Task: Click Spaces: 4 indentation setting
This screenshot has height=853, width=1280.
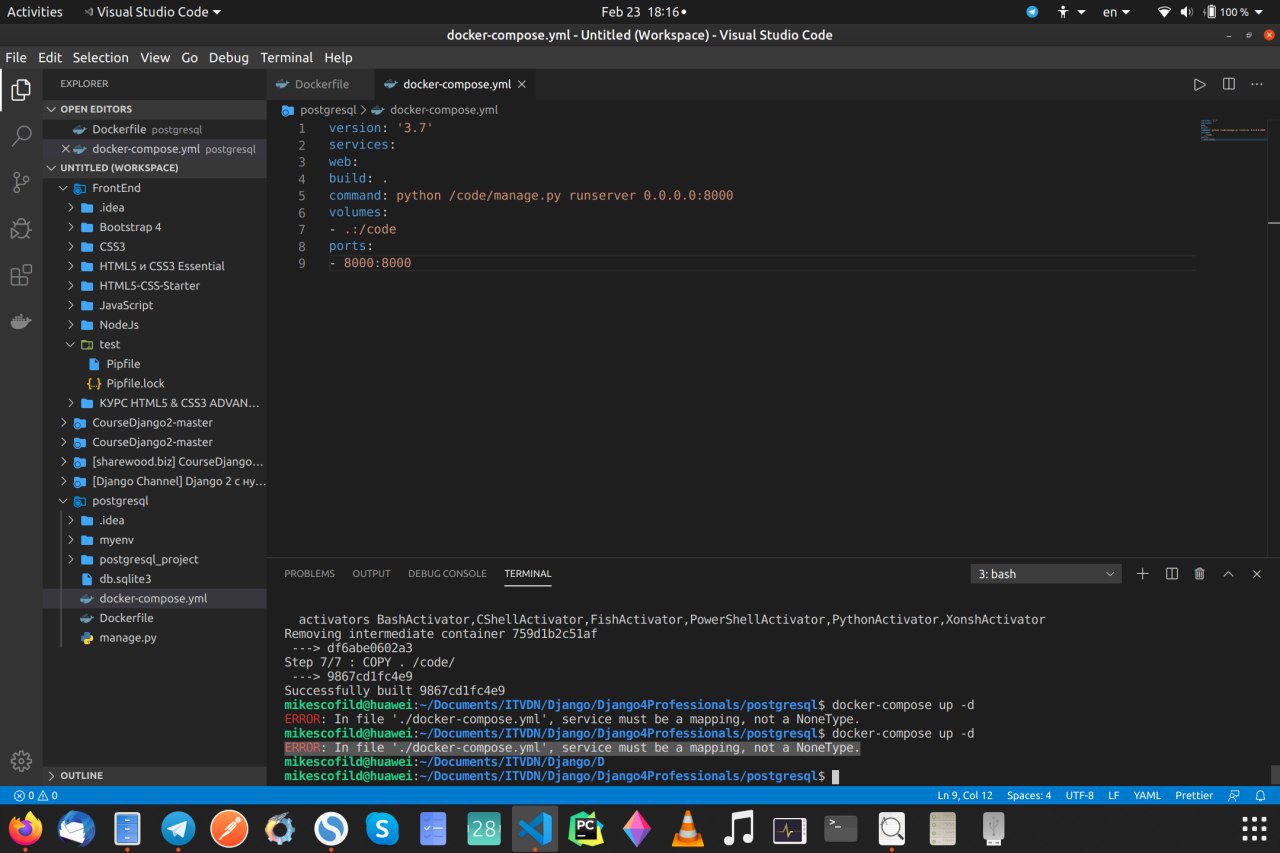Action: [1029, 795]
